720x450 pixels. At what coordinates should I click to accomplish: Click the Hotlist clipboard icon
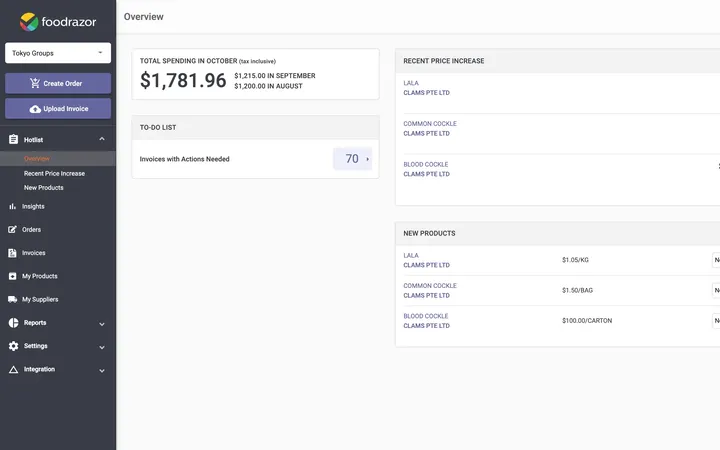13,139
